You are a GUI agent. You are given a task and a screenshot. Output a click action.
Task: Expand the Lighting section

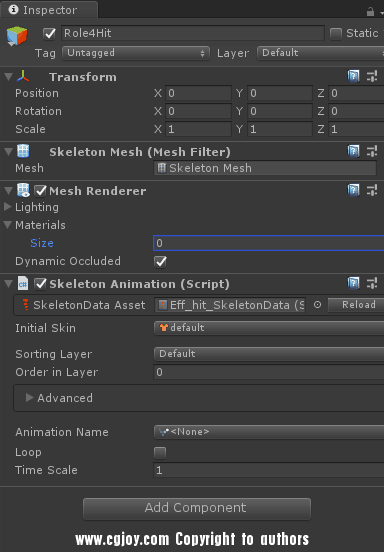[x=8, y=207]
